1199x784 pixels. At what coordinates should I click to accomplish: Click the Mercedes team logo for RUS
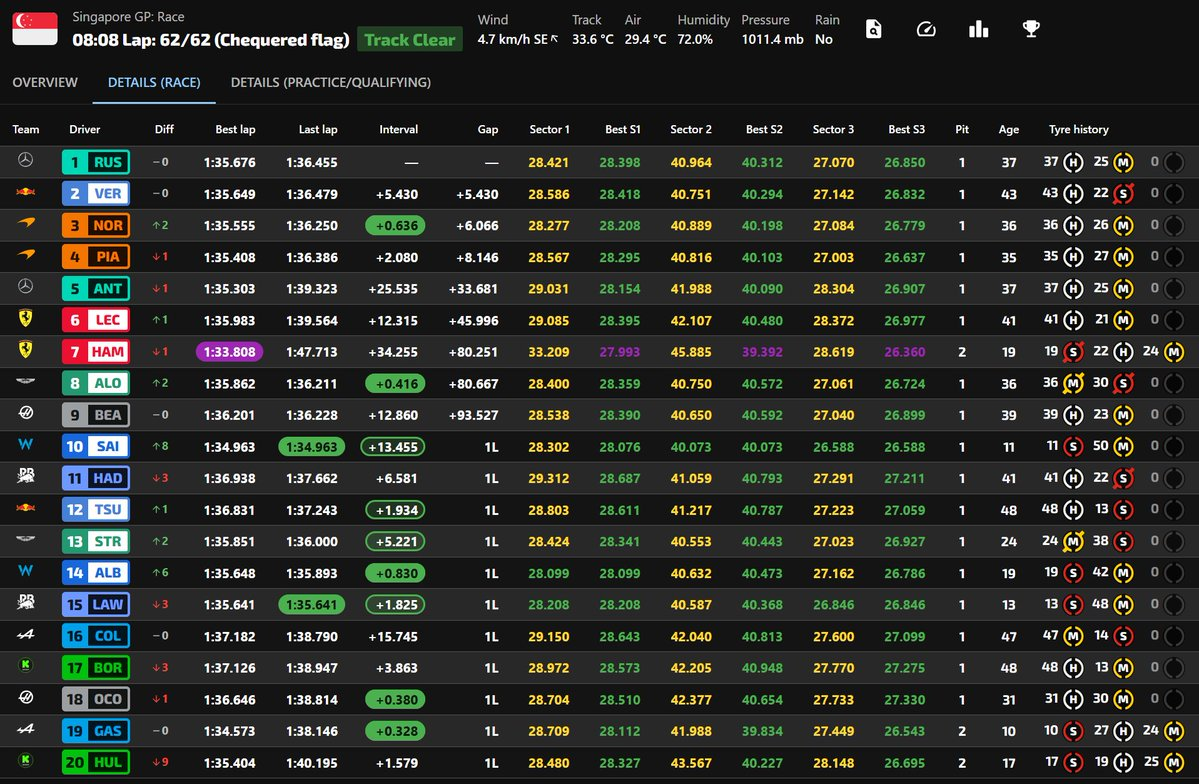click(26, 161)
